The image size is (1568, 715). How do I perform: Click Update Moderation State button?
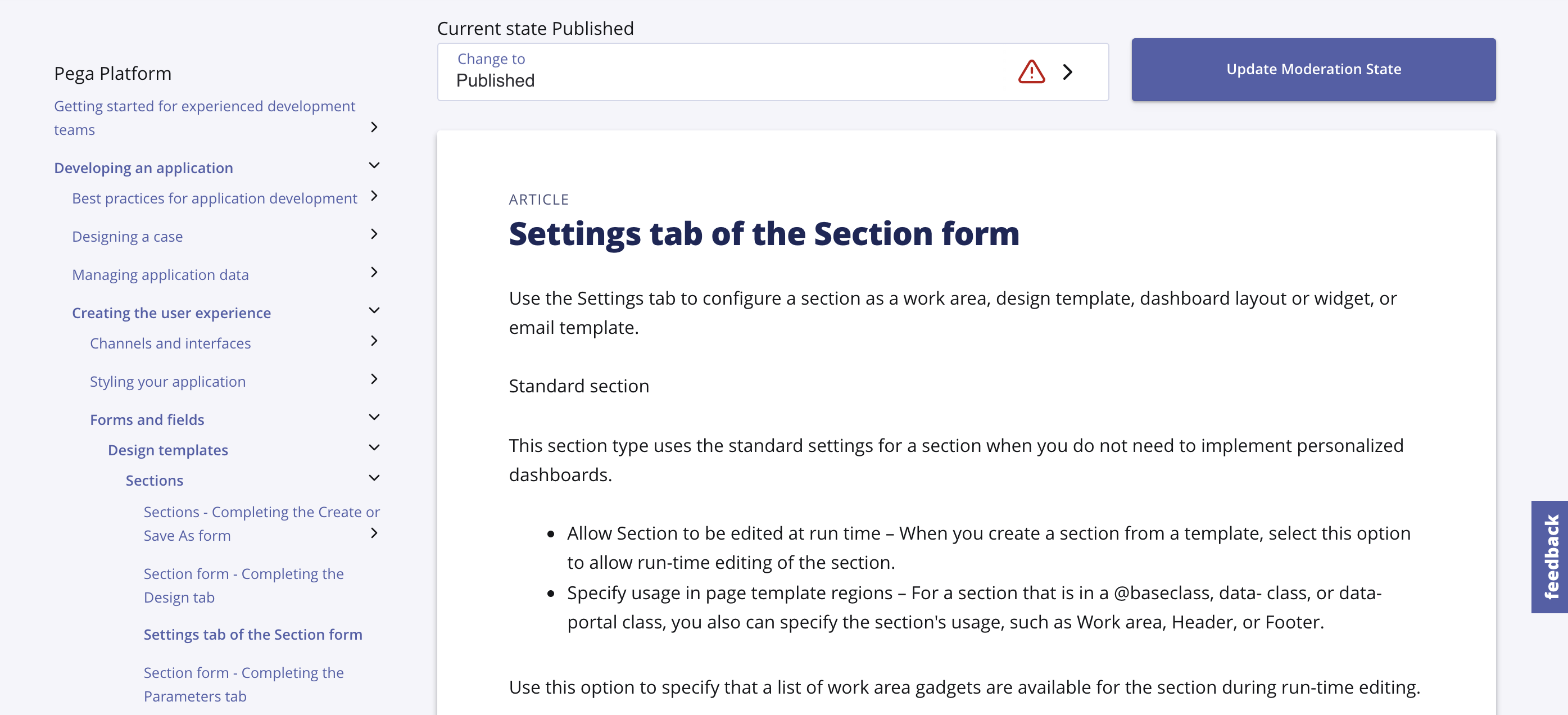(x=1312, y=69)
